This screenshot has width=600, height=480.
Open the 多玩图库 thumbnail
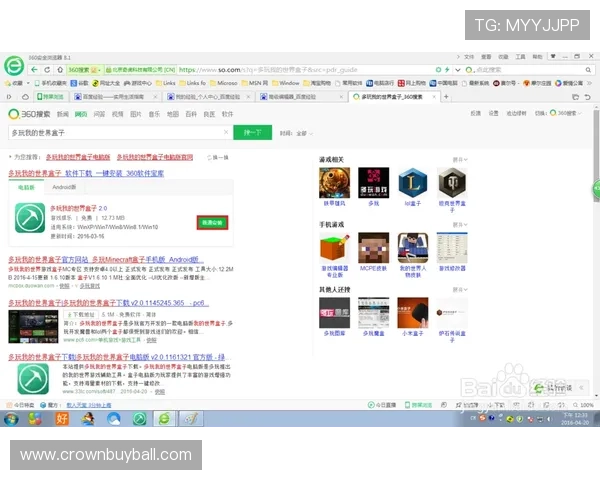[334, 313]
